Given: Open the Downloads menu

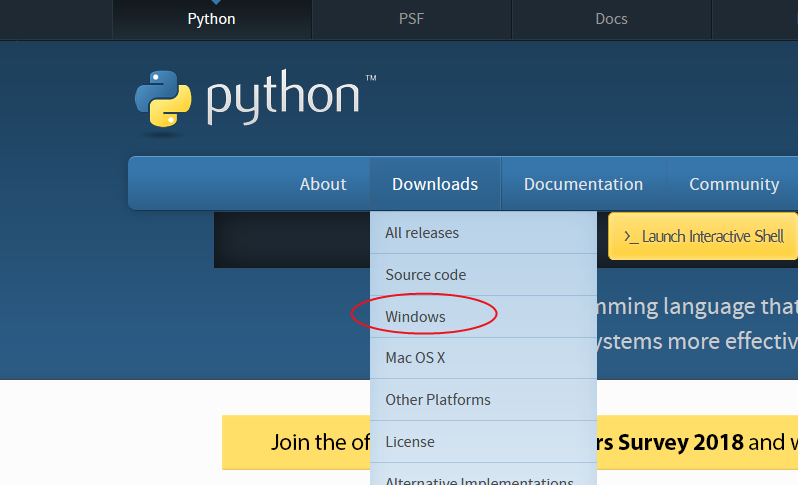Looking at the screenshot, I should (435, 184).
